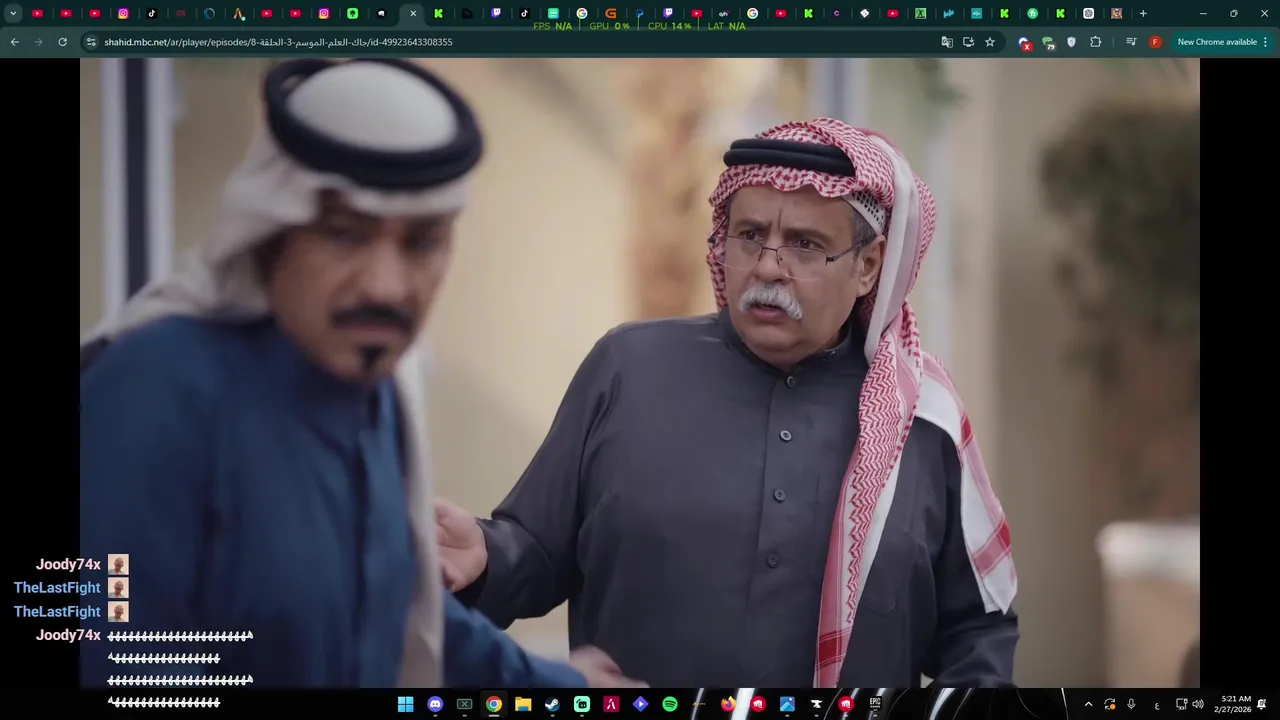
Task: Open the notification bell in taskbar
Action: click(1262, 704)
